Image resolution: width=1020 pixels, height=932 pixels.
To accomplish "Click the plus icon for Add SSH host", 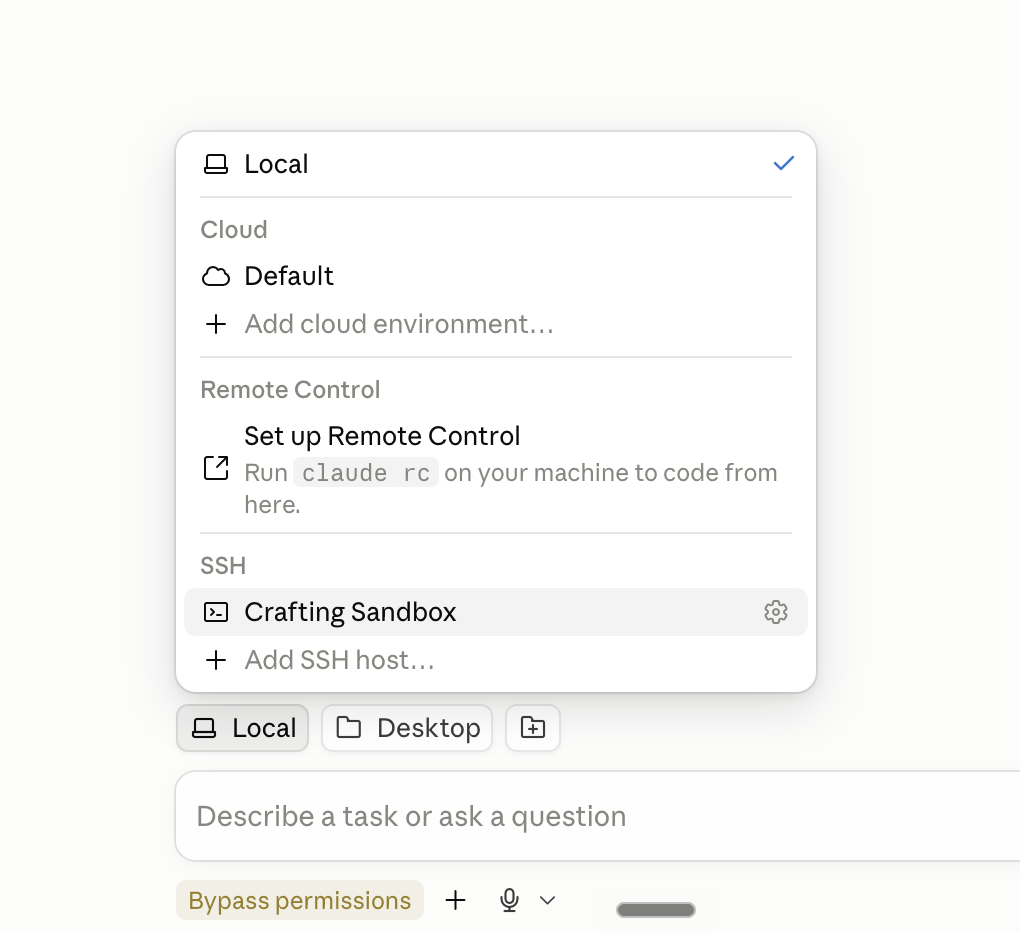I will pyautogui.click(x=216, y=660).
